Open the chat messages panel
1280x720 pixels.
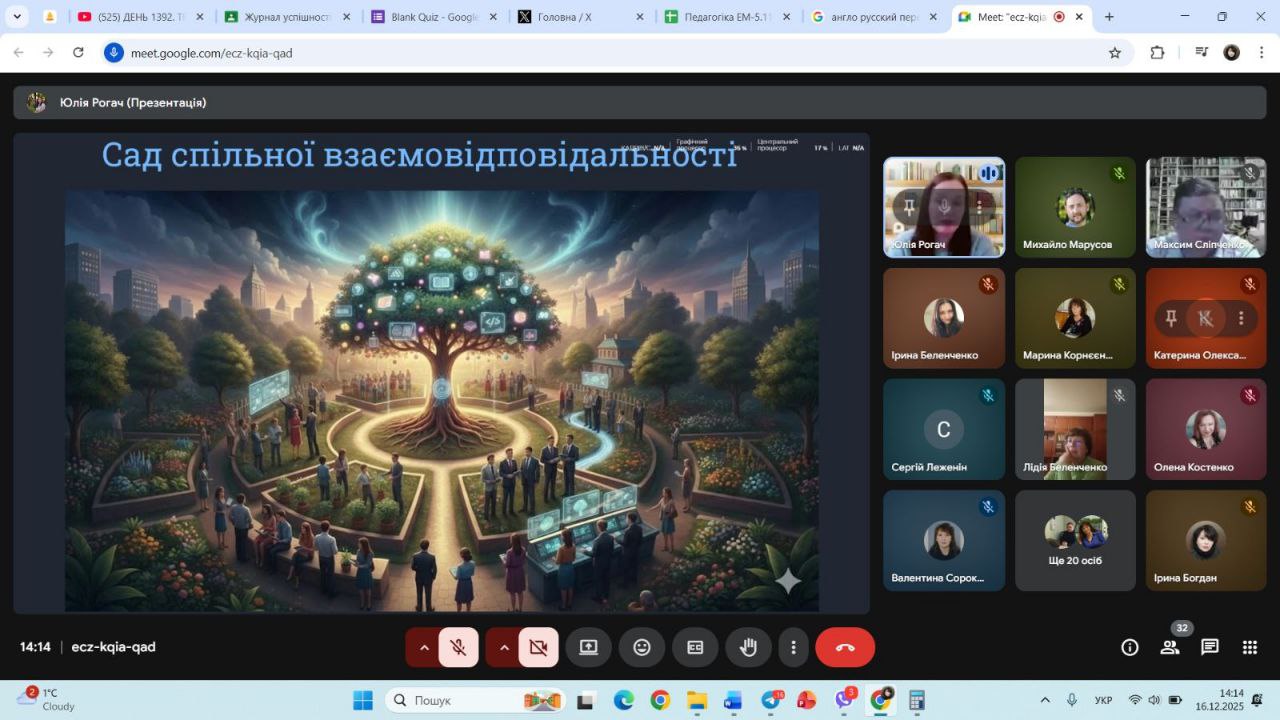1210,647
